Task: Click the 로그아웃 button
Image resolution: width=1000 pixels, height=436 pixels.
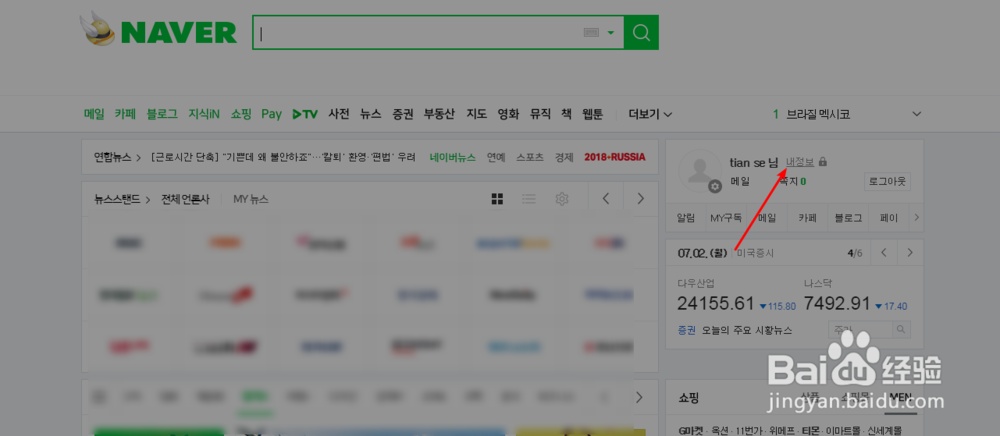Action: [887, 181]
